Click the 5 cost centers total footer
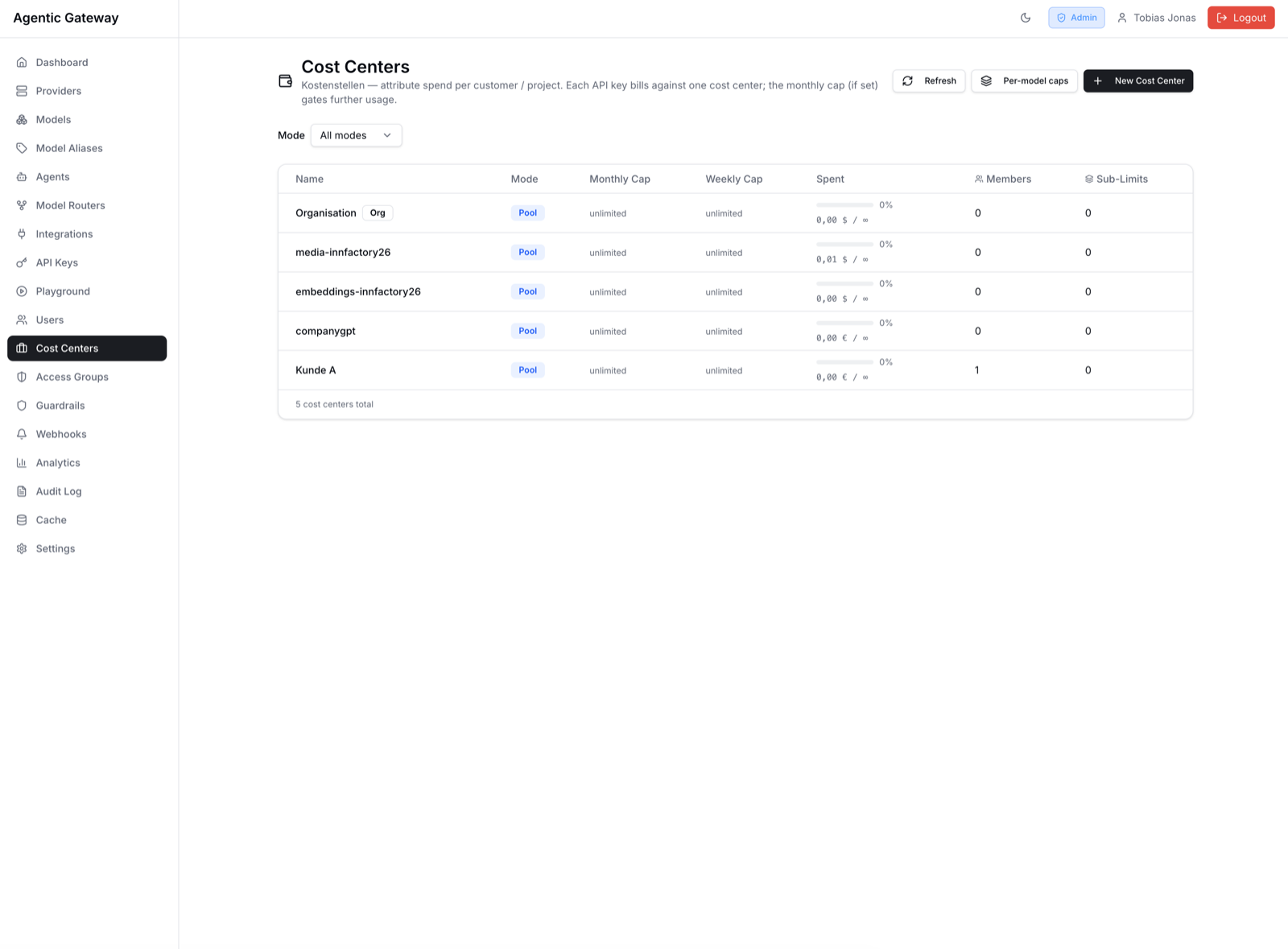This screenshot has height=949, width=1288. (x=334, y=404)
